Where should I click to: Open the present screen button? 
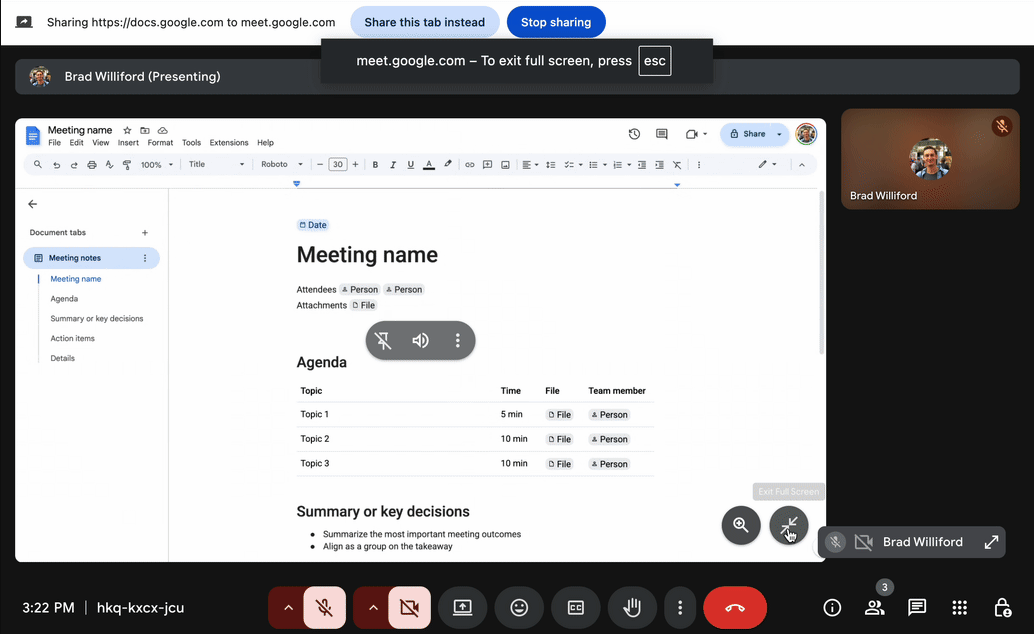[462, 608]
